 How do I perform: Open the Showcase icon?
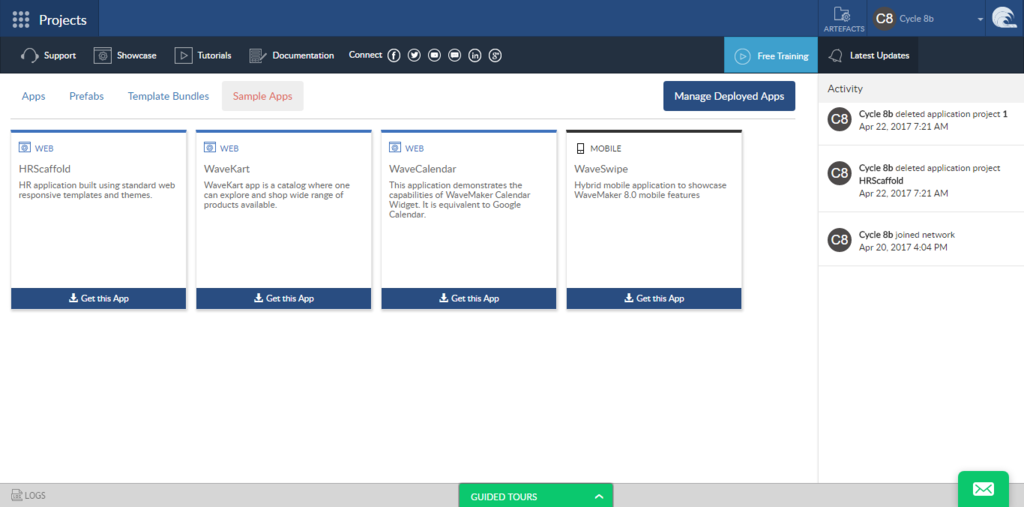[x=103, y=56]
